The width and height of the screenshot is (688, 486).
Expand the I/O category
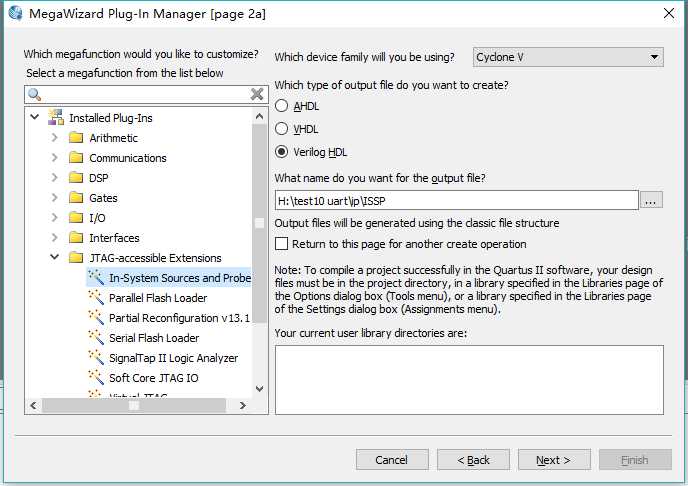pyautogui.click(x=54, y=217)
